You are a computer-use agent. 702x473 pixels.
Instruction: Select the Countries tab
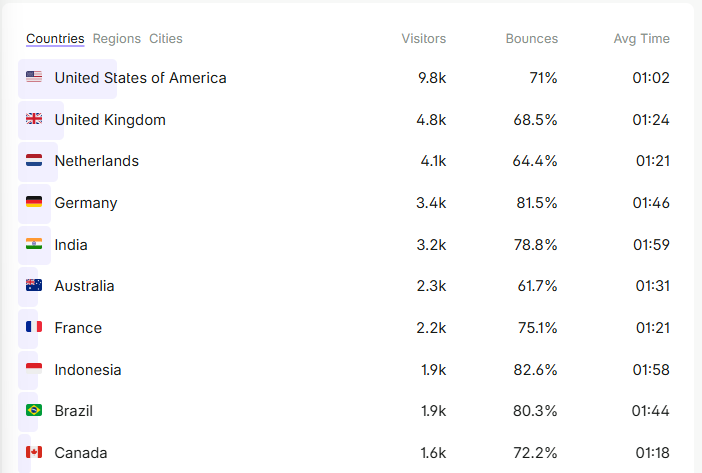click(55, 39)
